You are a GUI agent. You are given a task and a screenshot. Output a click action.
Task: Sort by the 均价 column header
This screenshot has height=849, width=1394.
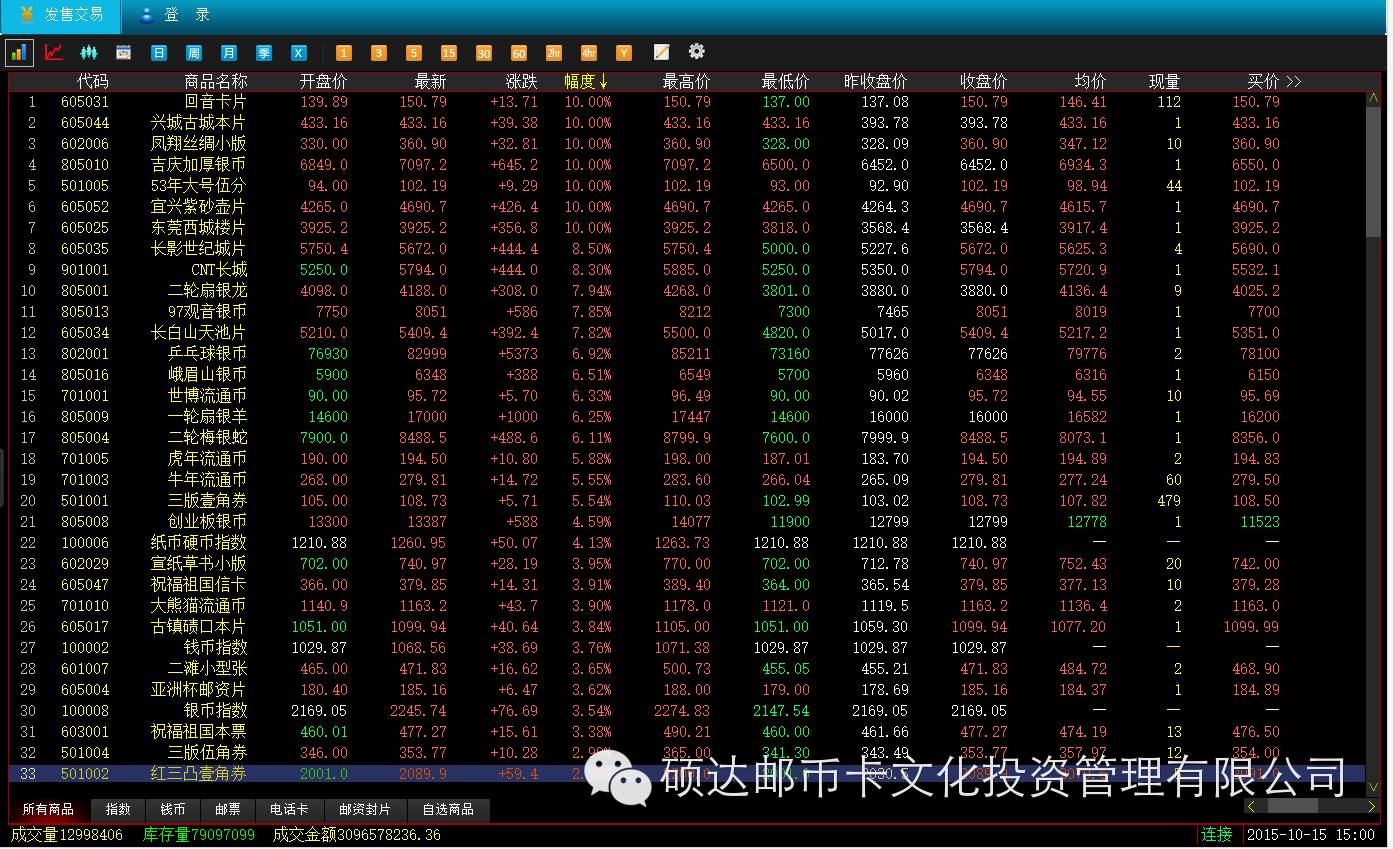coord(1091,81)
